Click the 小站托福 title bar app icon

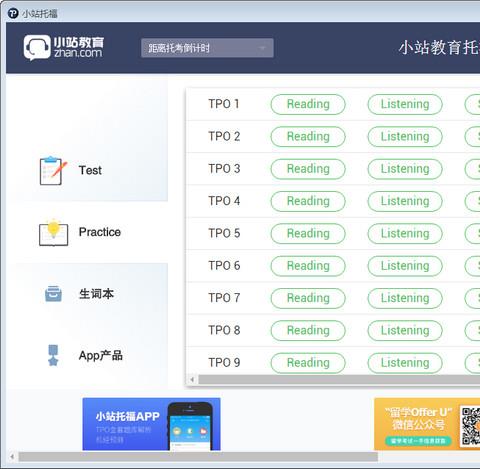(x=13, y=13)
